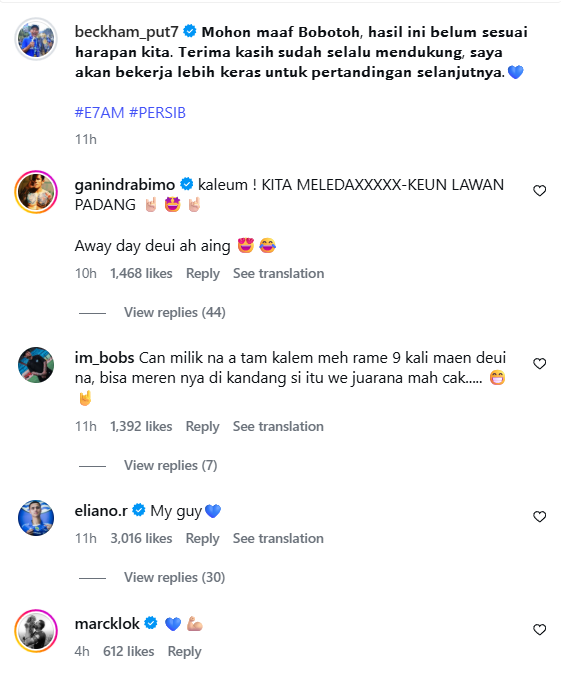The image size is (561, 673).
Task: Reply to ganindrabimo's comment
Action: click(x=203, y=273)
